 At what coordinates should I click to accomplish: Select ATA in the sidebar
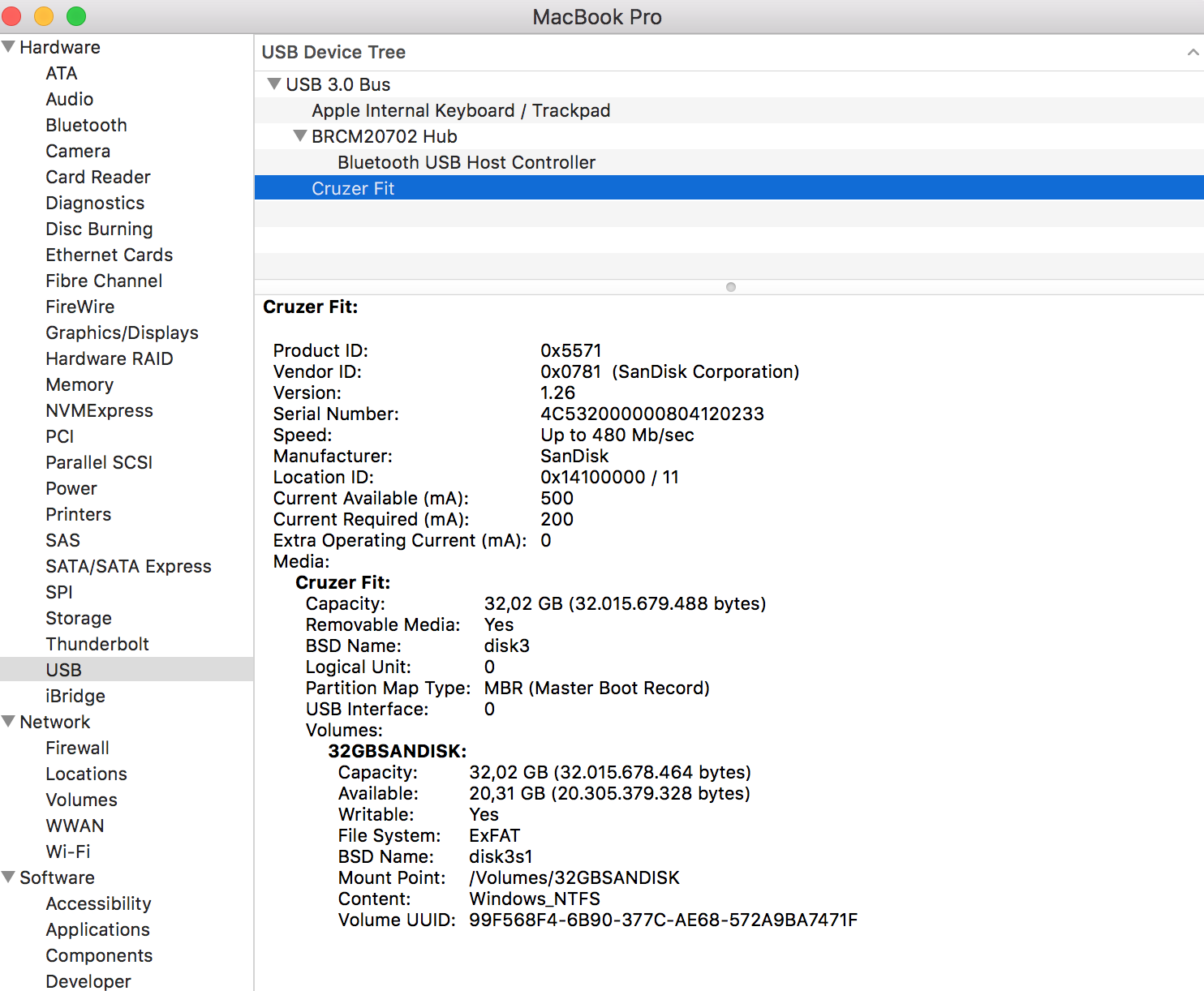click(x=62, y=73)
